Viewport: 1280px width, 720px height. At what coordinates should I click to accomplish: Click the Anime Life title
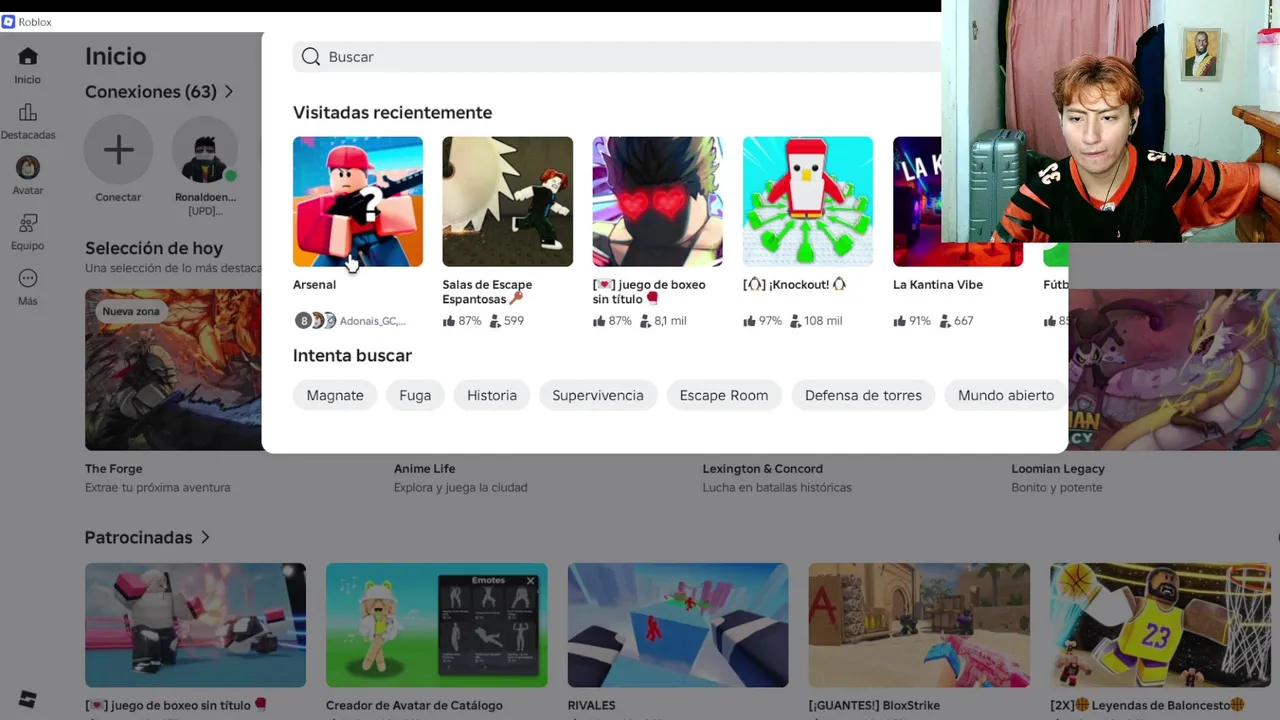(424, 469)
